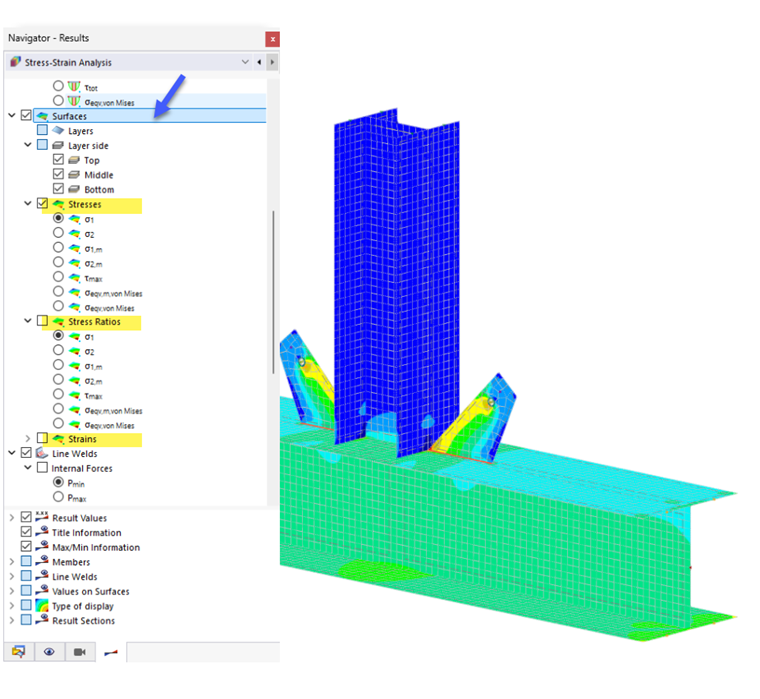
Task: Open the Display tab eye icon
Action: 49,651
